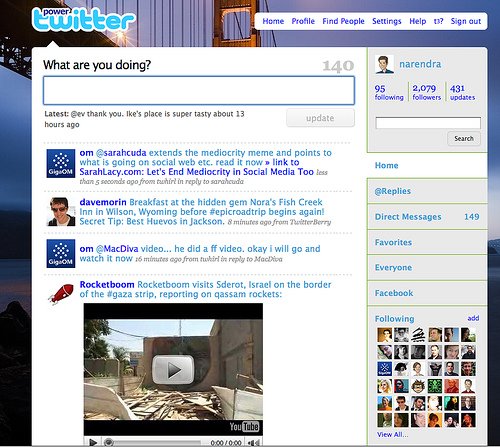
Task: Select the Home tab in the sidebar
Action: [427, 165]
